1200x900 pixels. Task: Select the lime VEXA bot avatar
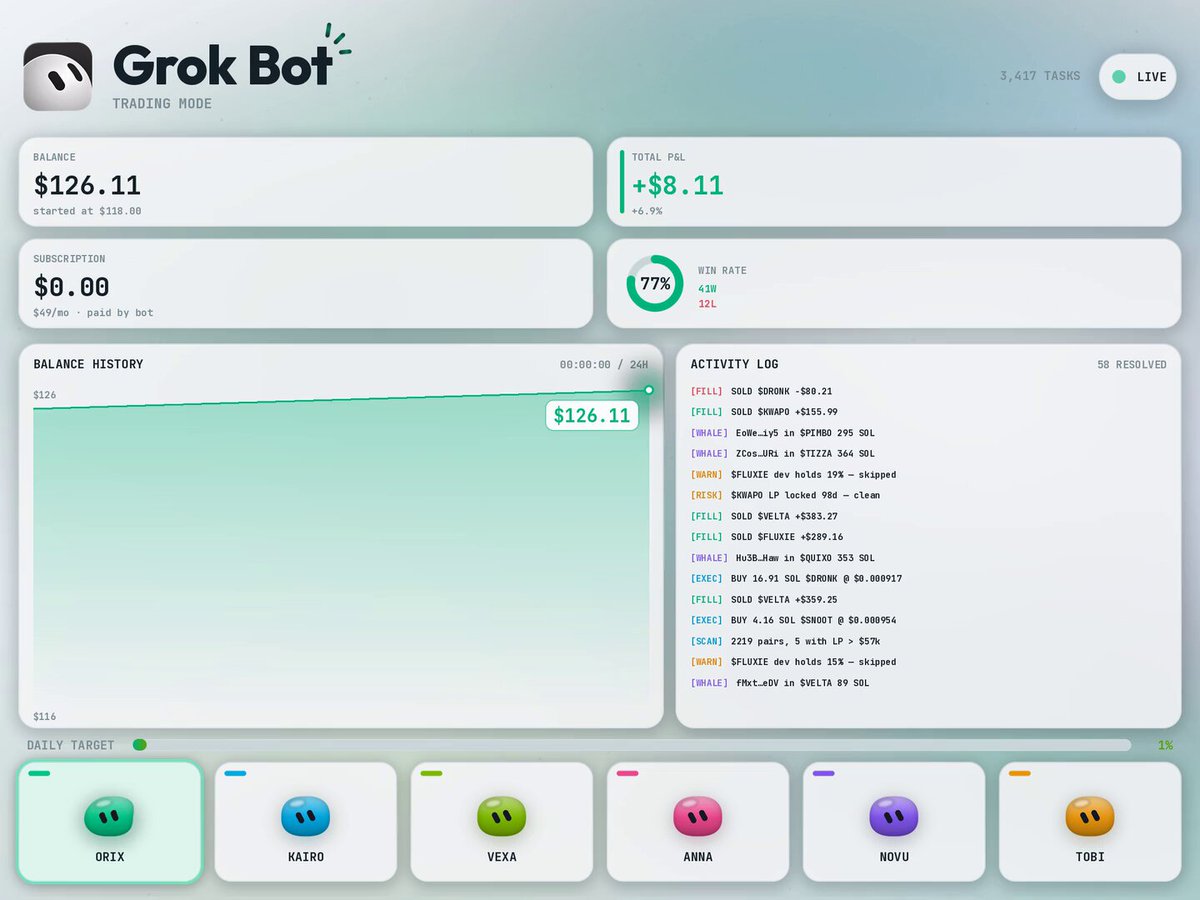pos(502,816)
